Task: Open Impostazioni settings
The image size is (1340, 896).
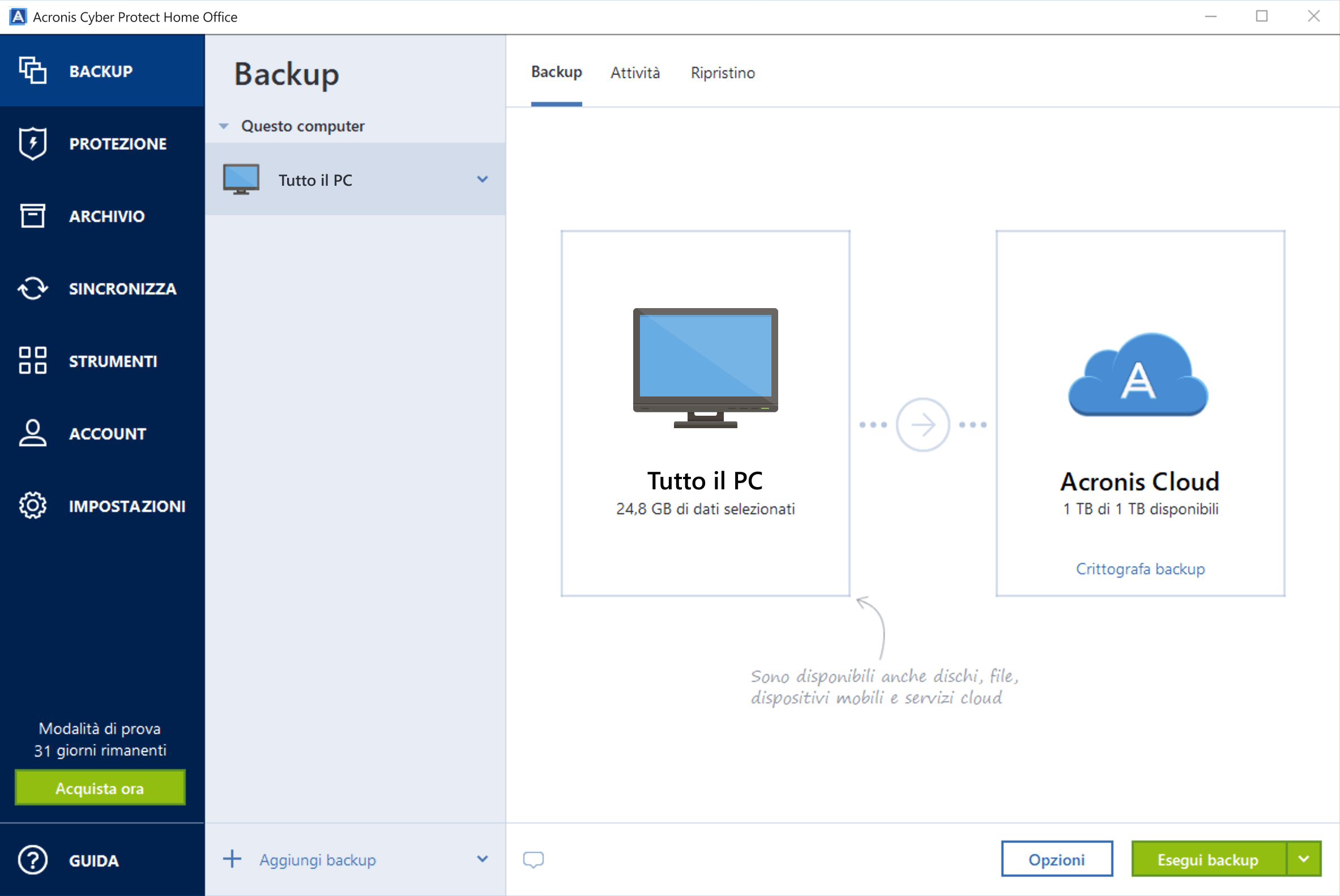Action: [x=101, y=505]
